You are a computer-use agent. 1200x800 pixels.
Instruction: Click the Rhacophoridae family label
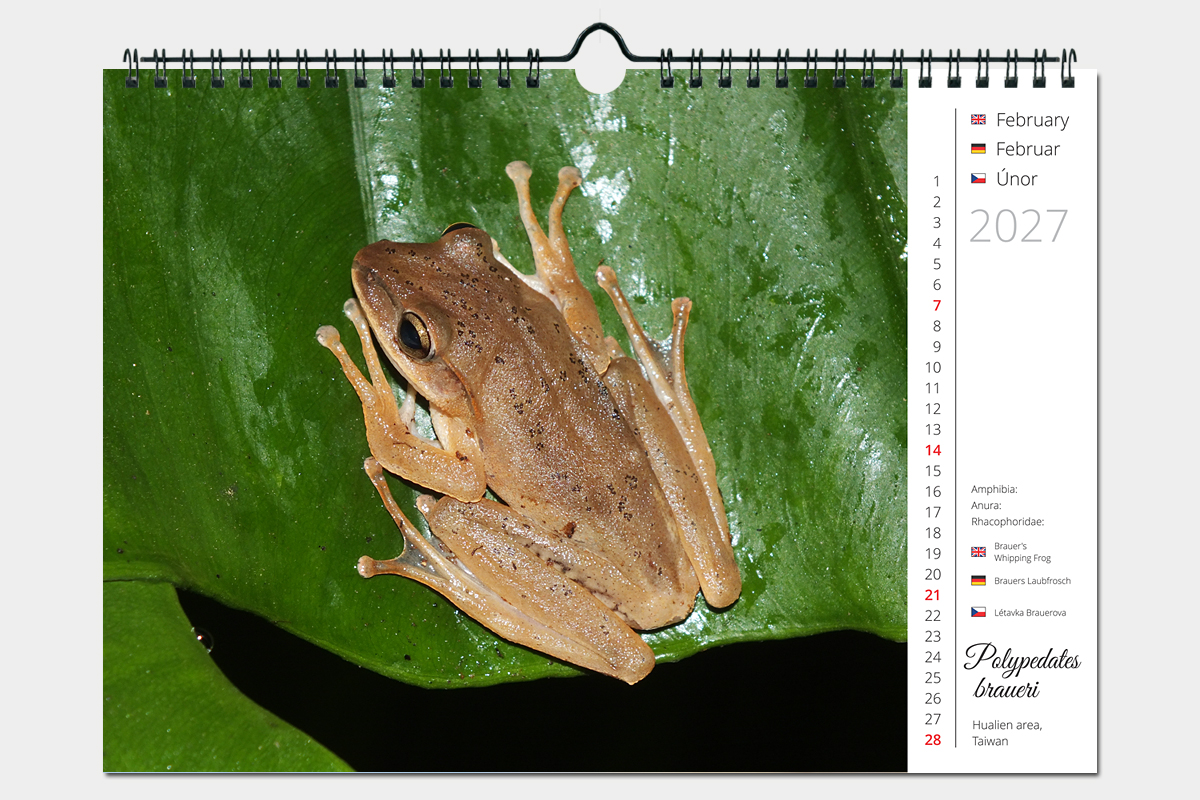pos(1007,521)
